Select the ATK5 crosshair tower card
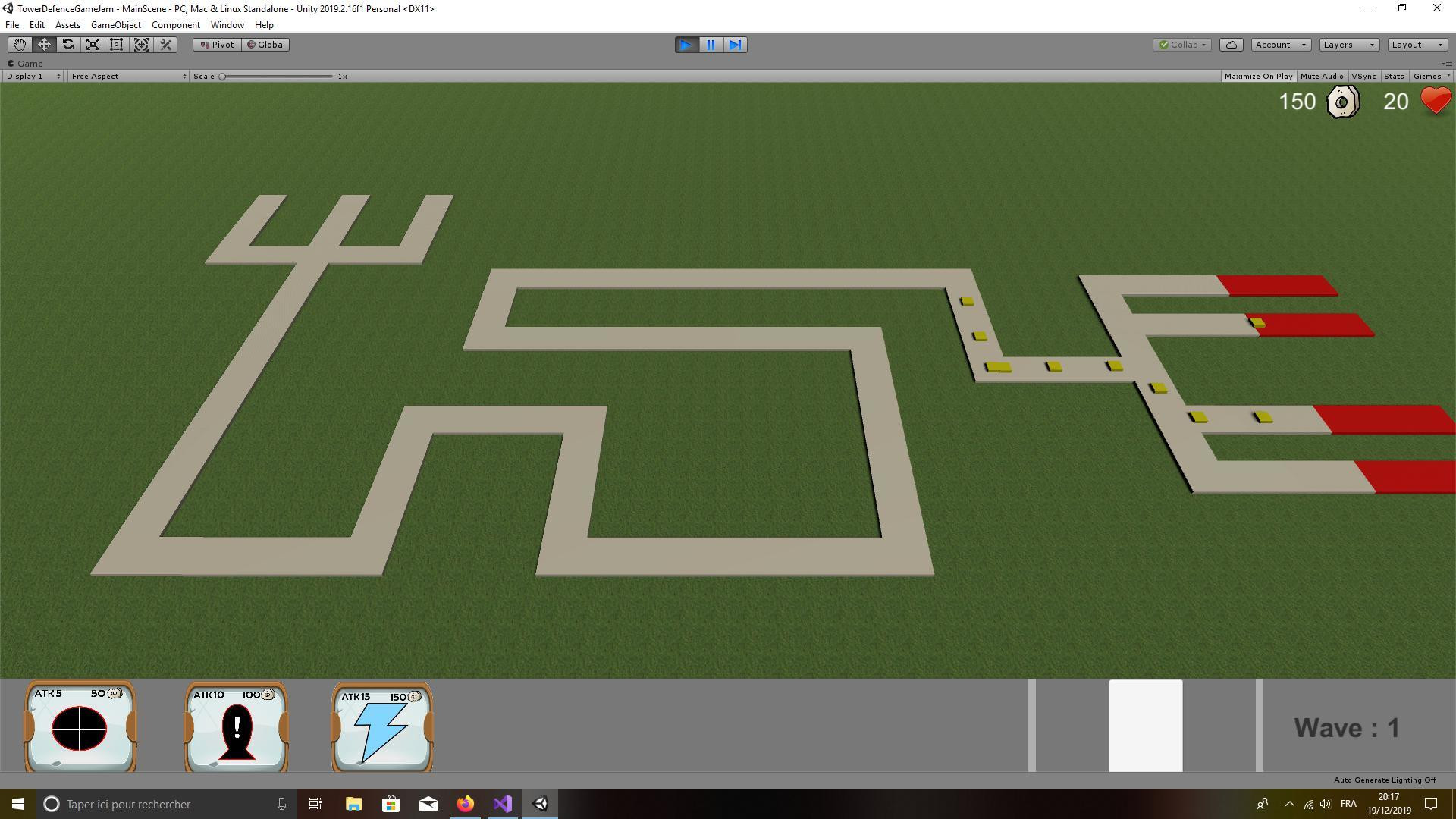The width and height of the screenshot is (1456, 819). tap(80, 726)
